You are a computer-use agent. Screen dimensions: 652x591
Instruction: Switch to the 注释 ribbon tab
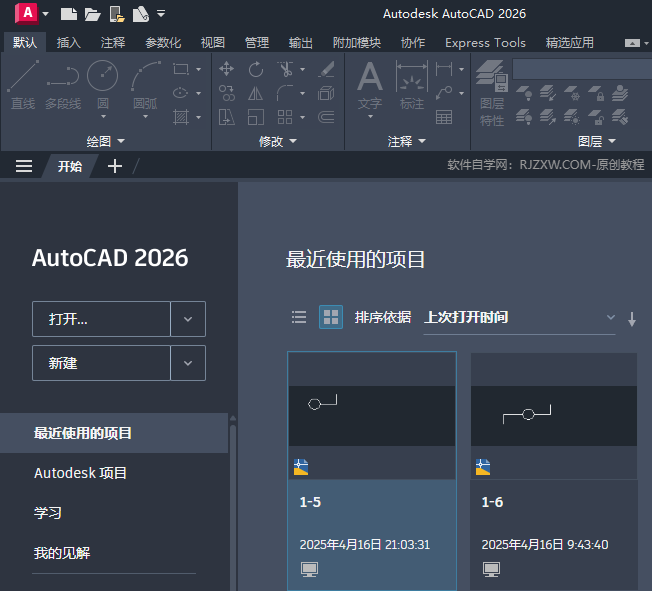[113, 42]
